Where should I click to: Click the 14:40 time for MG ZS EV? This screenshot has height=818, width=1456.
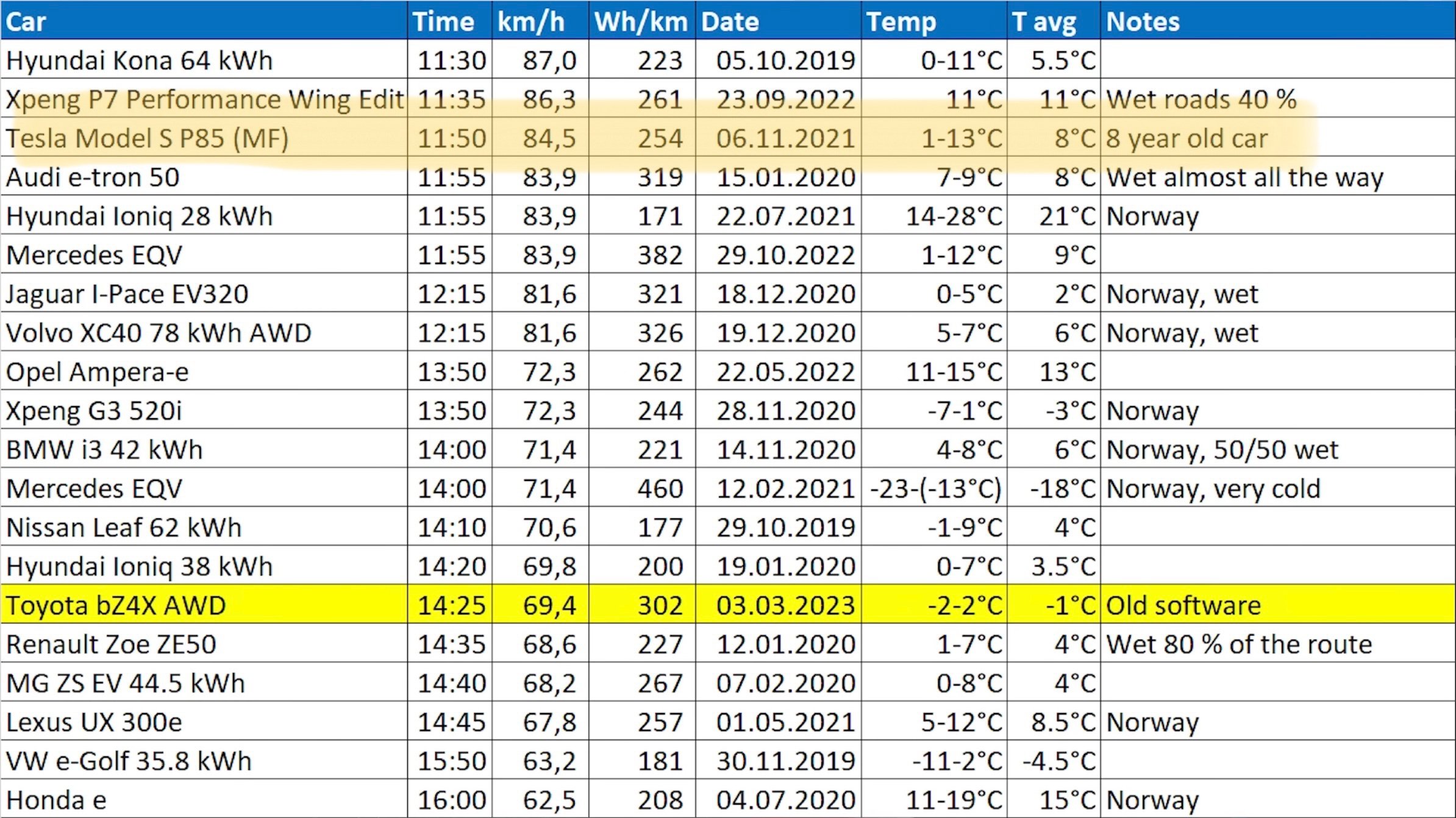pyautogui.click(x=450, y=683)
